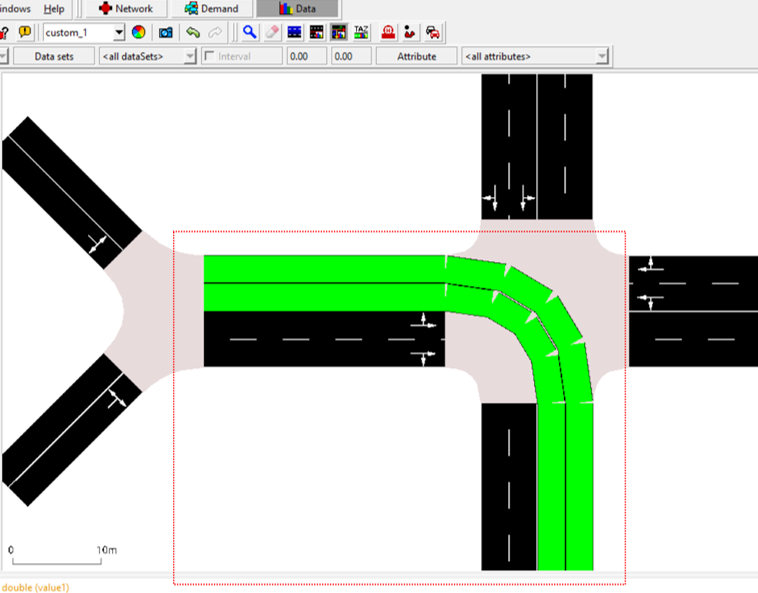Select the TAZ relation mode icon

click(x=361, y=33)
